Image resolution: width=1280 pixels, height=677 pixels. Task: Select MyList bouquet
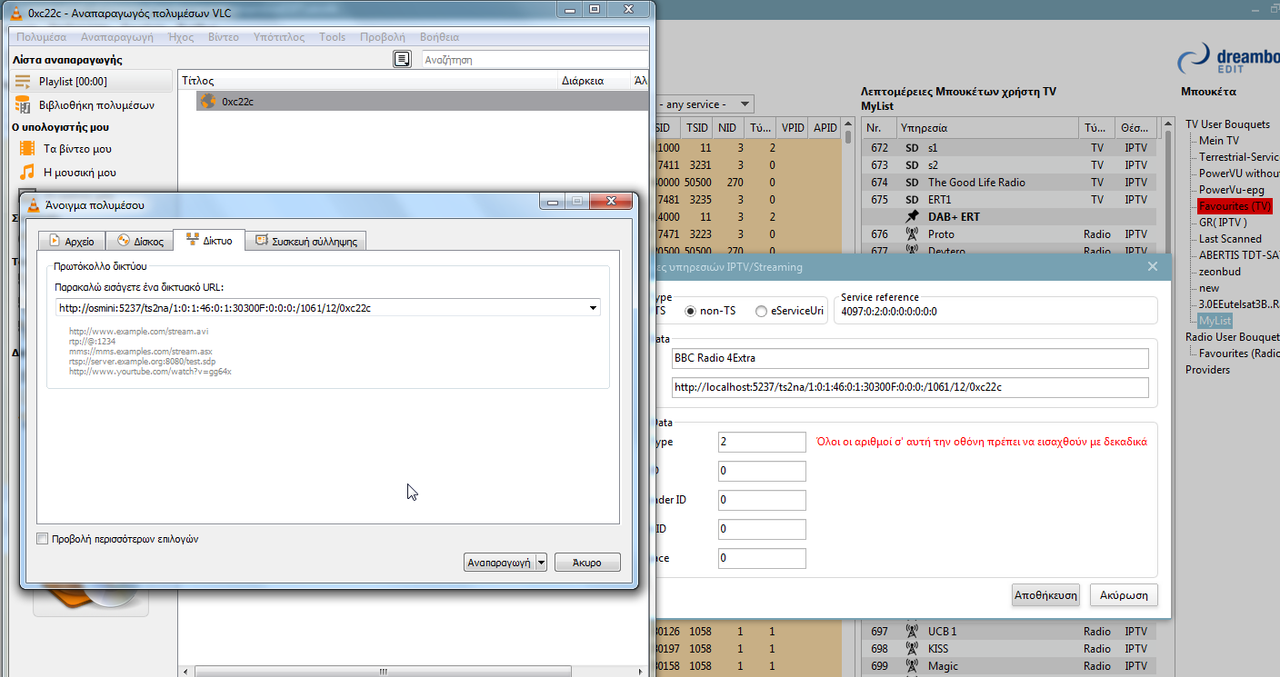coord(1215,321)
